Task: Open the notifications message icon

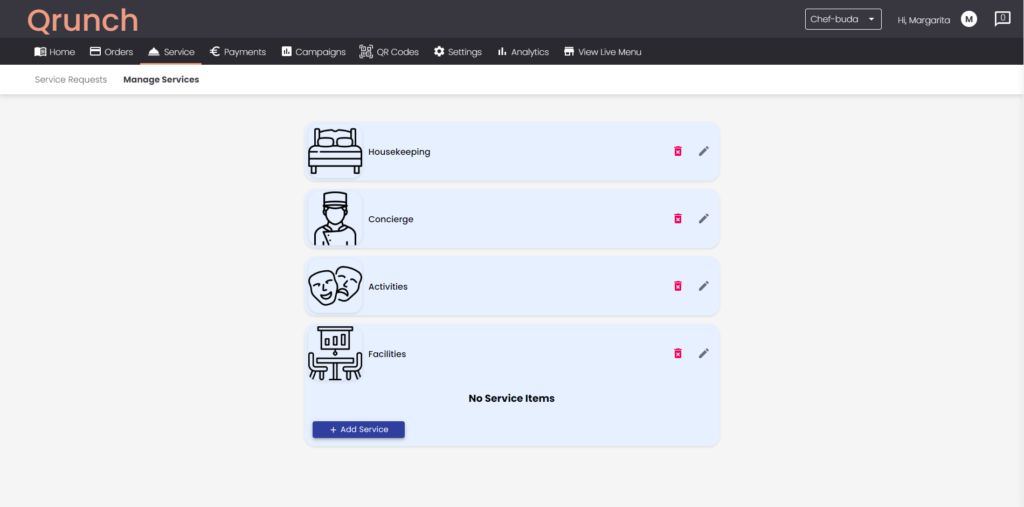Action: (x=1002, y=19)
